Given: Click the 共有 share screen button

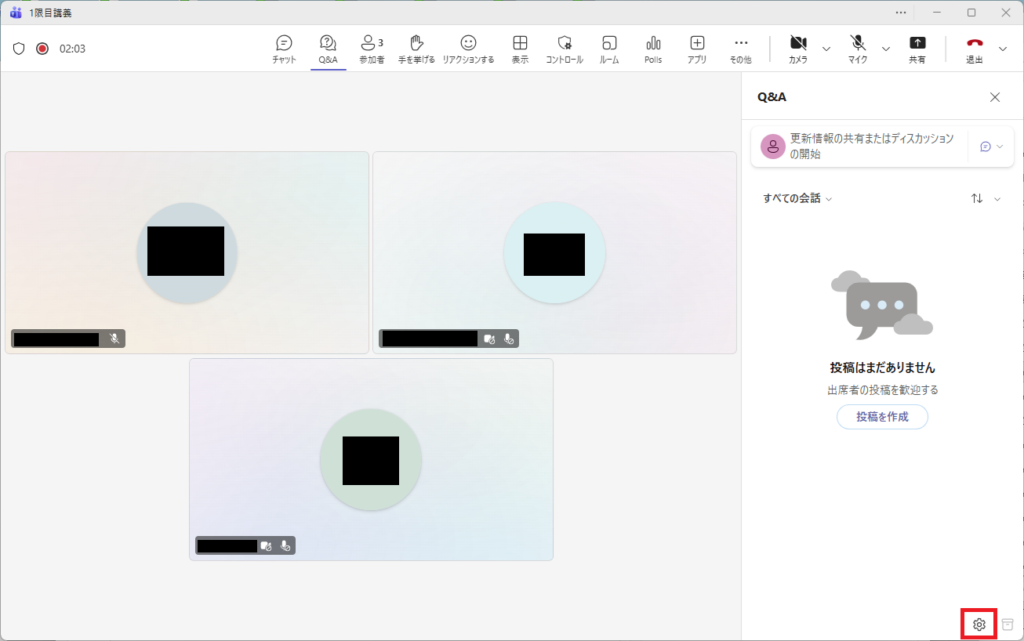Looking at the screenshot, I should pos(917,48).
